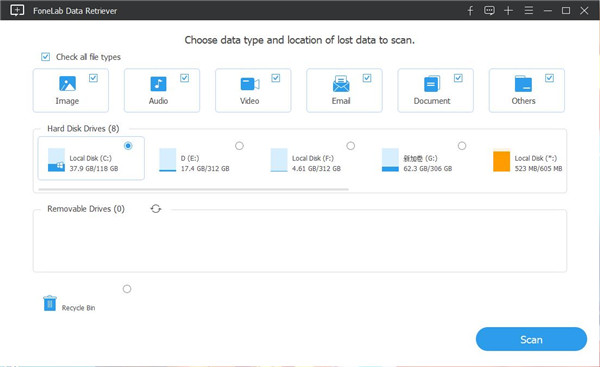Toggle the Others file type checkbox
This screenshot has height=367, width=600.
click(x=549, y=78)
